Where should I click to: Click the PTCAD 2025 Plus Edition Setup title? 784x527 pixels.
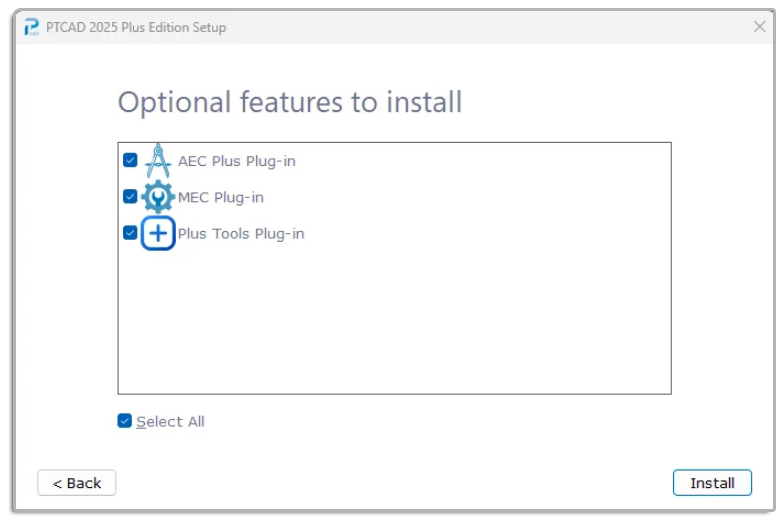136,28
